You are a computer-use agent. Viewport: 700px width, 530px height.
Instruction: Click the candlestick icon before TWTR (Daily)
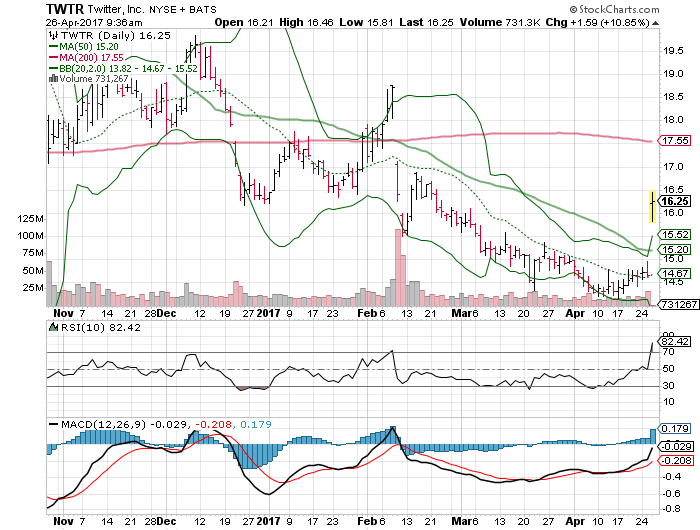[x=54, y=36]
